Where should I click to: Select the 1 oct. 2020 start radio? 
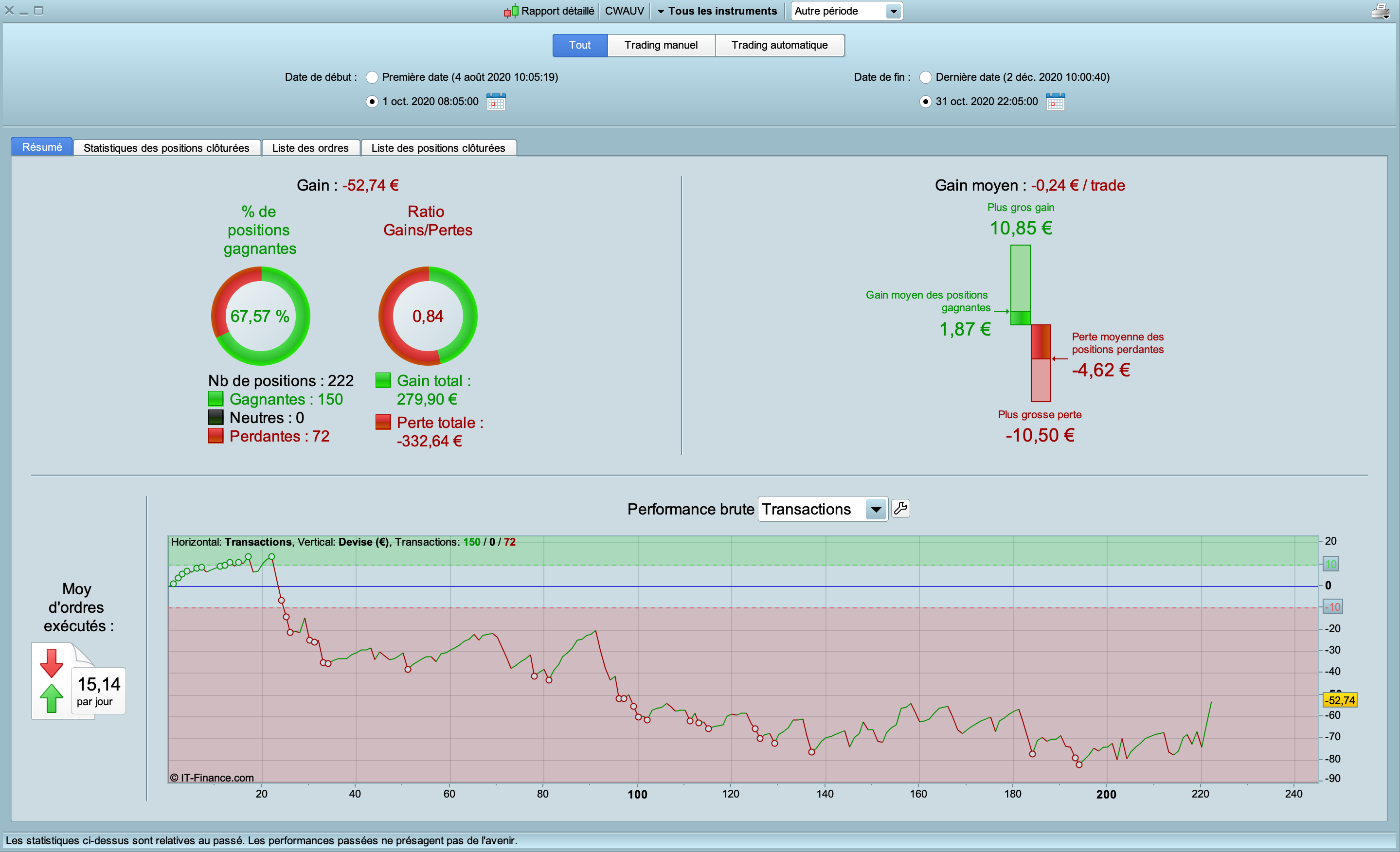(372, 102)
